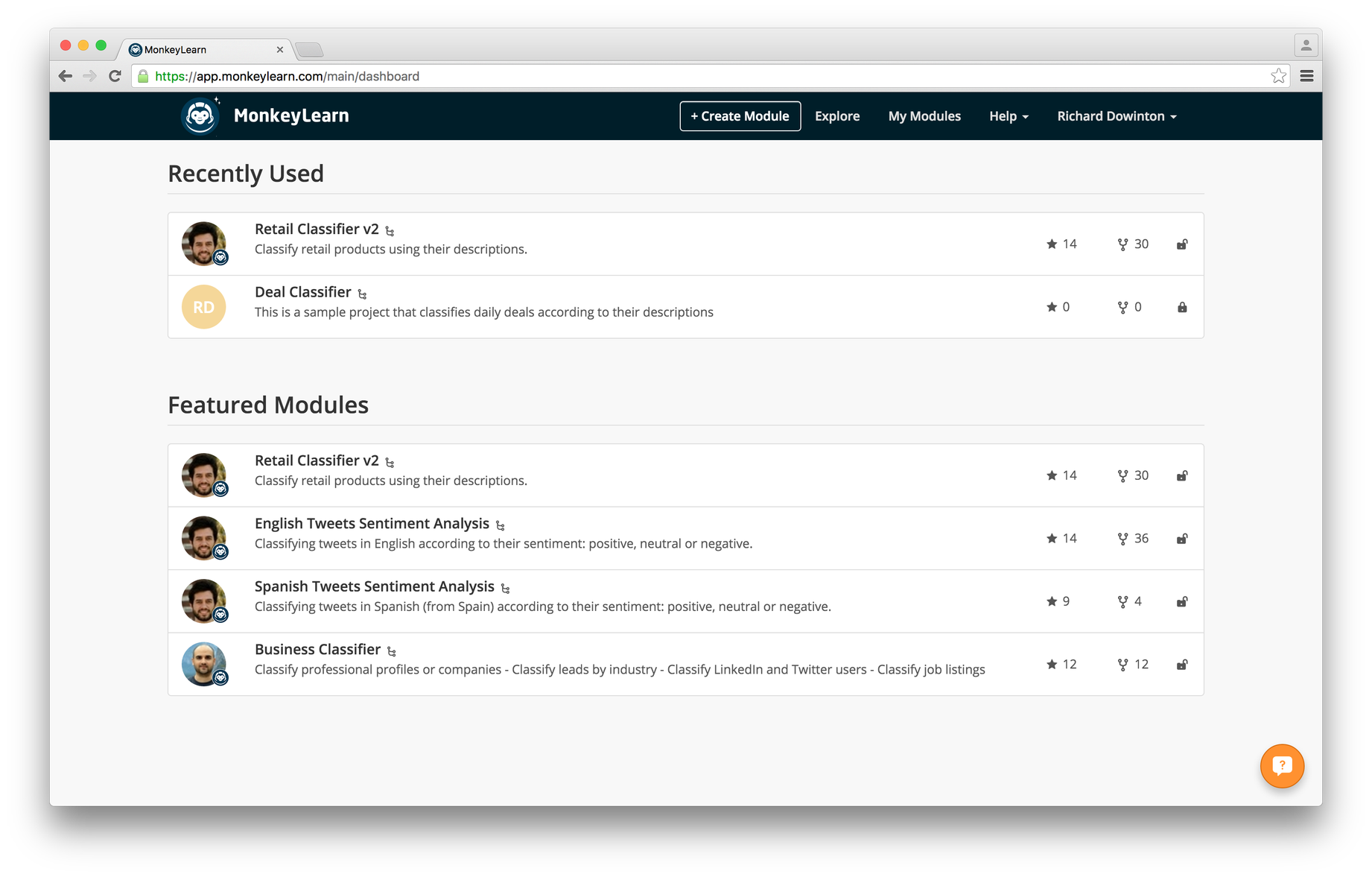Open the orange help chat bubble
The width and height of the screenshot is (1372, 877).
1282,765
